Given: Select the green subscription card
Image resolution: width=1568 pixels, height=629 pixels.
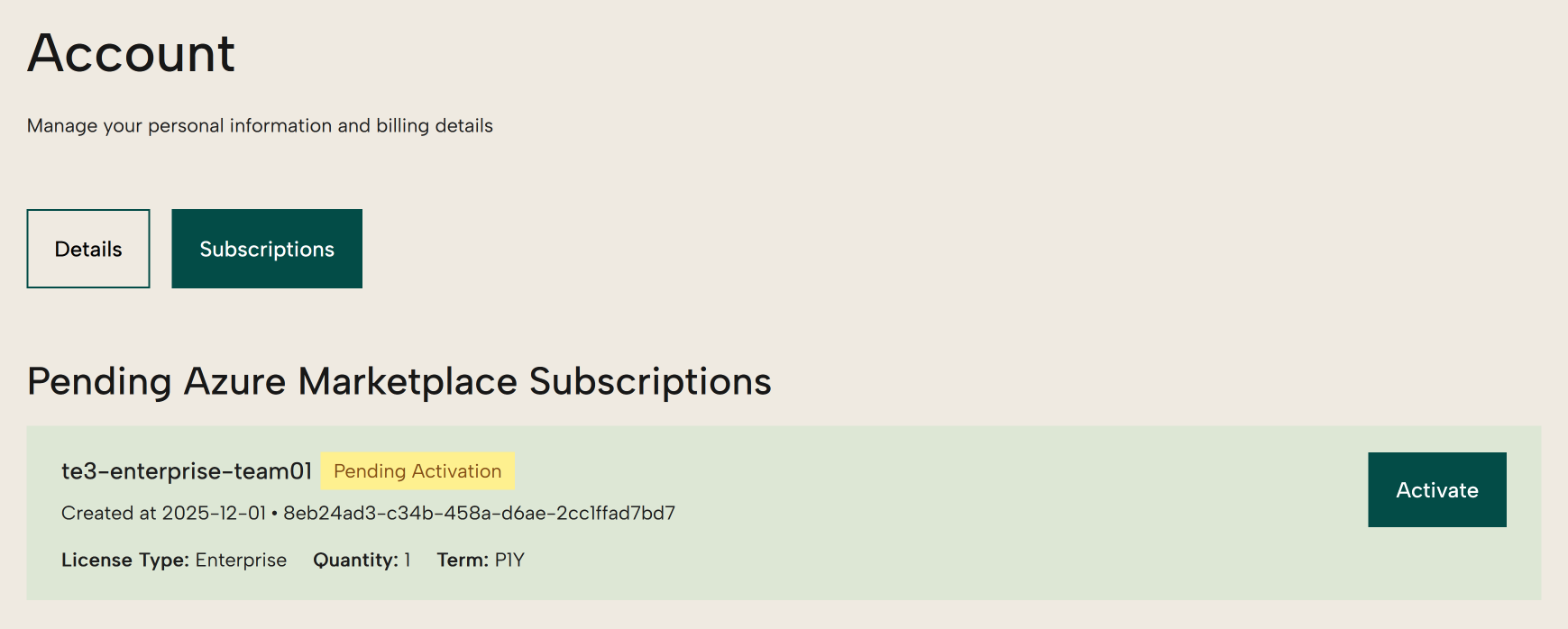Looking at the screenshot, I should (x=784, y=514).
